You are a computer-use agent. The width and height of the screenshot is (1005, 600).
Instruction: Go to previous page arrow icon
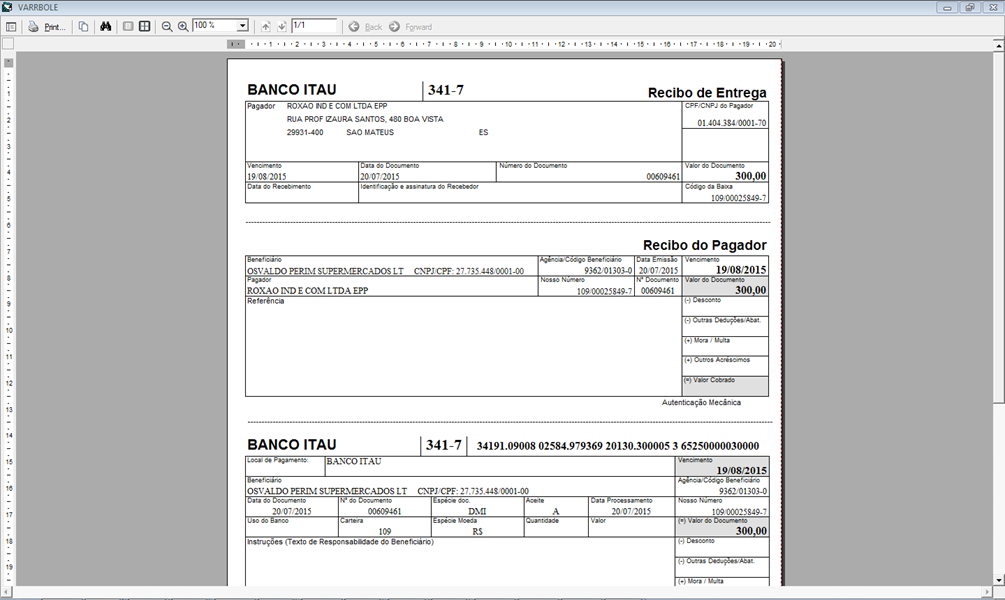pos(265,26)
